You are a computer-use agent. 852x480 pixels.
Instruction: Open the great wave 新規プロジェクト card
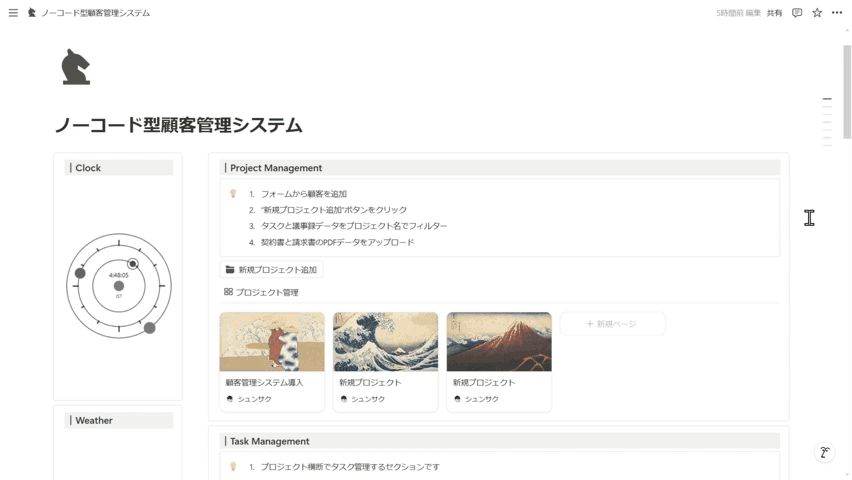(385, 361)
